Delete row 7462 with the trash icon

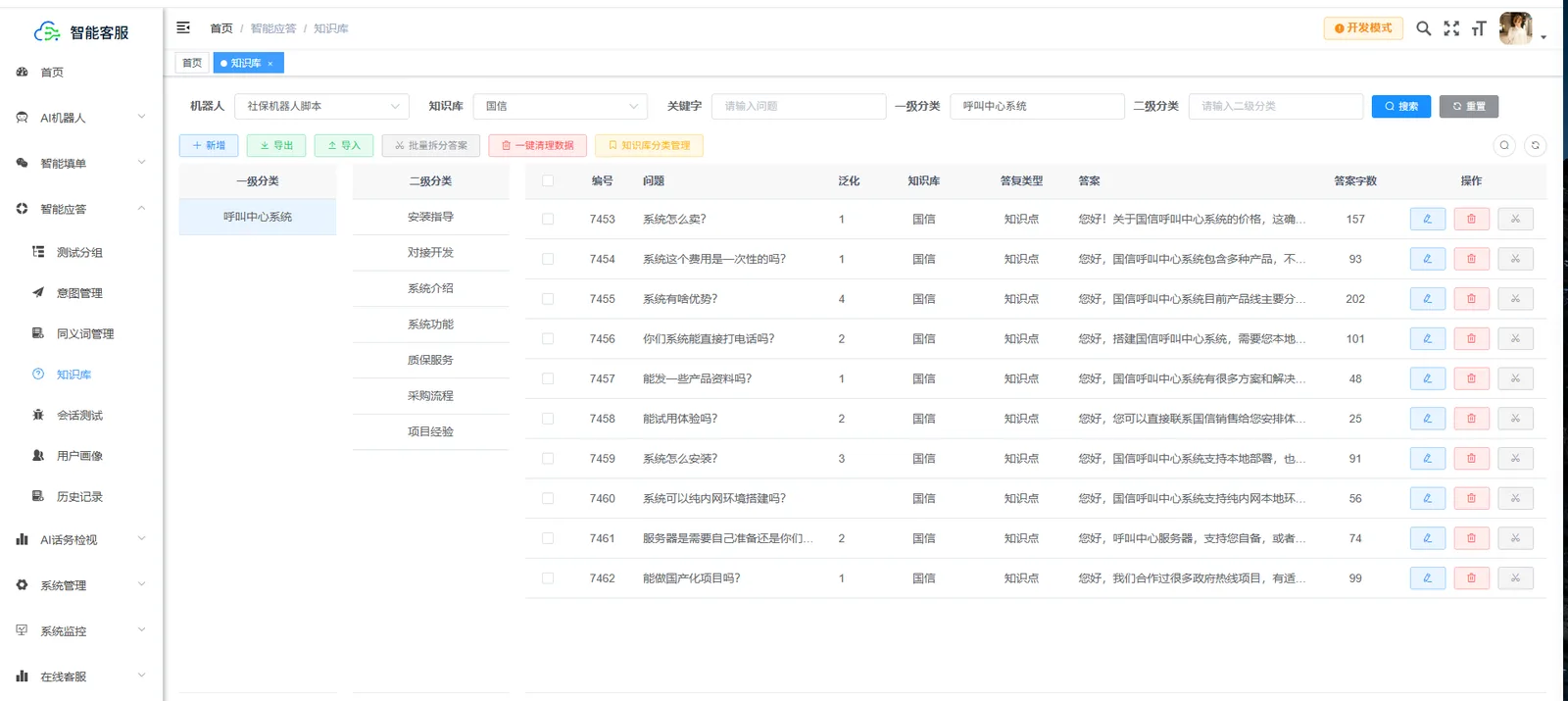point(1471,578)
